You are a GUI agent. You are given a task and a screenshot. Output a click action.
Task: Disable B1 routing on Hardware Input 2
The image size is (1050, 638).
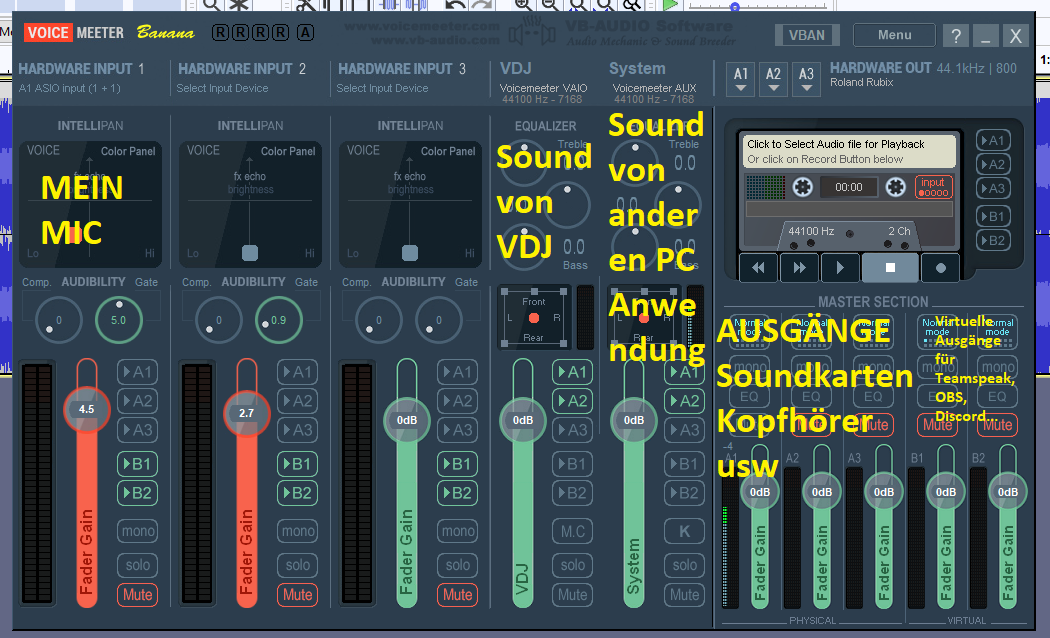297,464
